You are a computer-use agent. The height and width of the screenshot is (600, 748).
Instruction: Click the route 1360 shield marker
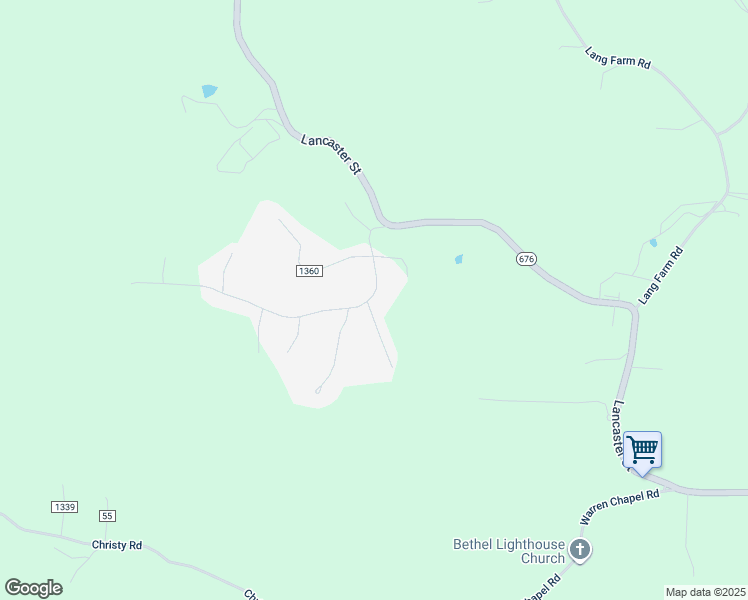pyautogui.click(x=309, y=271)
